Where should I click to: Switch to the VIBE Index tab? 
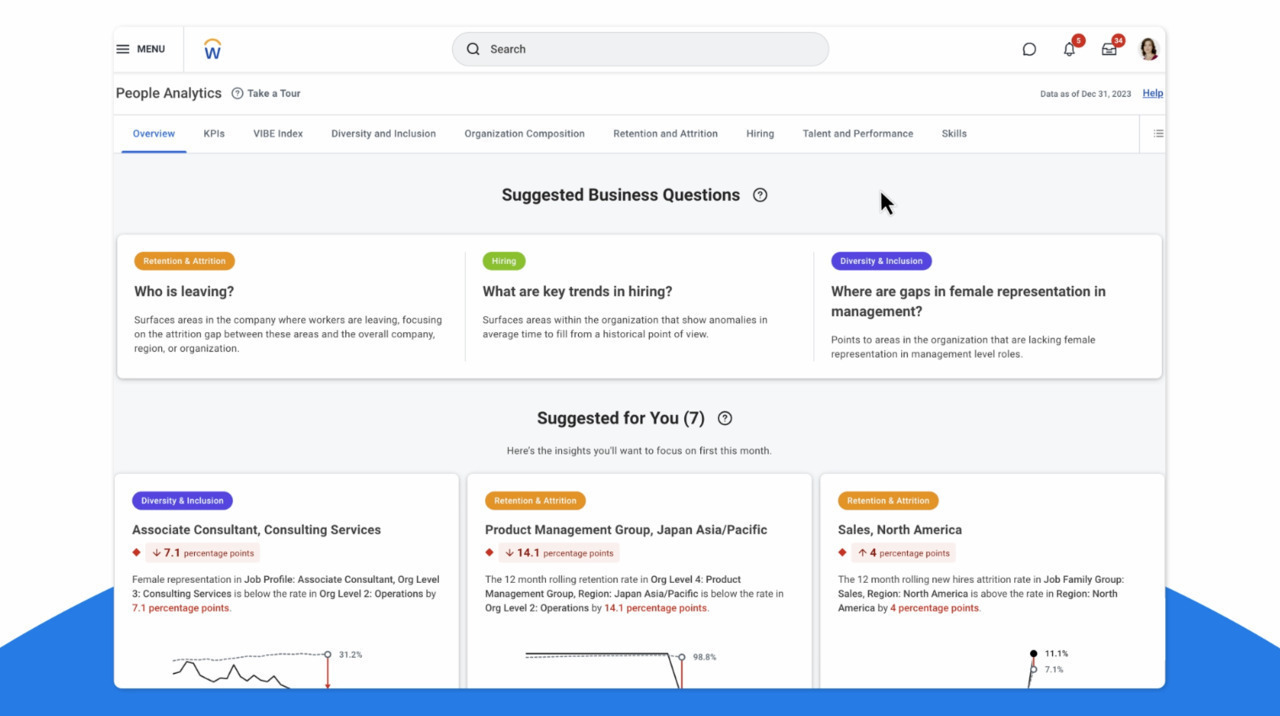[x=278, y=133]
